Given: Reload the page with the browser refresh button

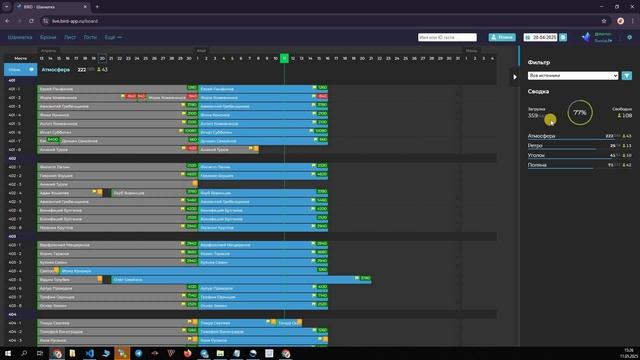Looking at the screenshot, I should pos(31,21).
